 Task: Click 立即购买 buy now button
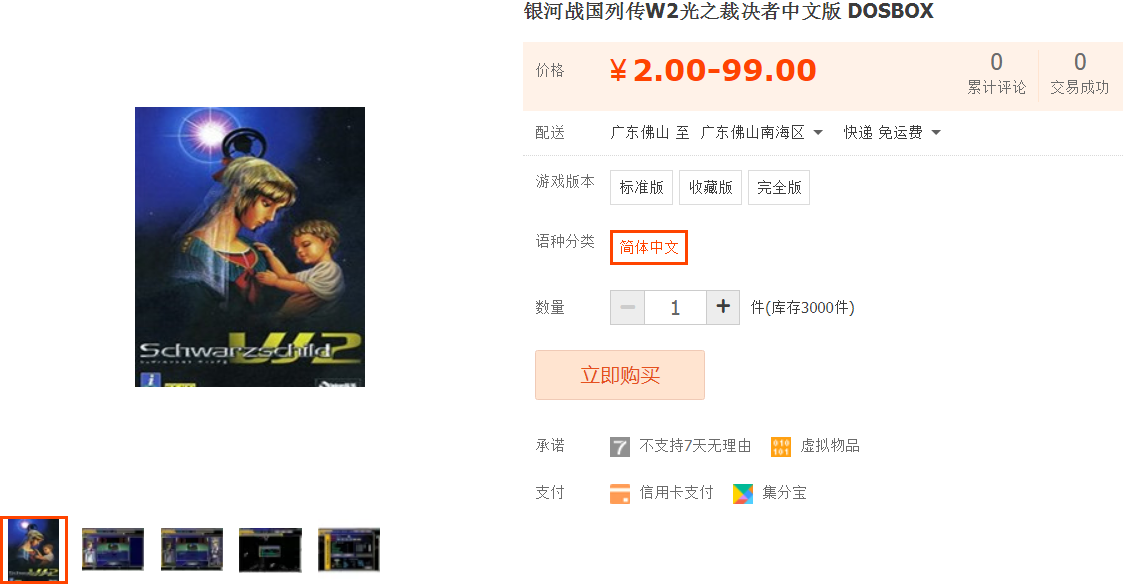(x=620, y=375)
